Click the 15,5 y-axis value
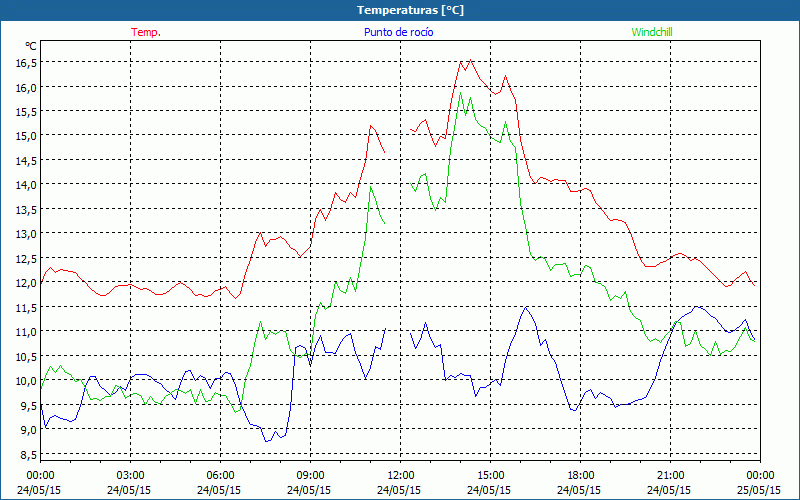Image resolution: width=800 pixels, height=500 pixels. (x=27, y=111)
